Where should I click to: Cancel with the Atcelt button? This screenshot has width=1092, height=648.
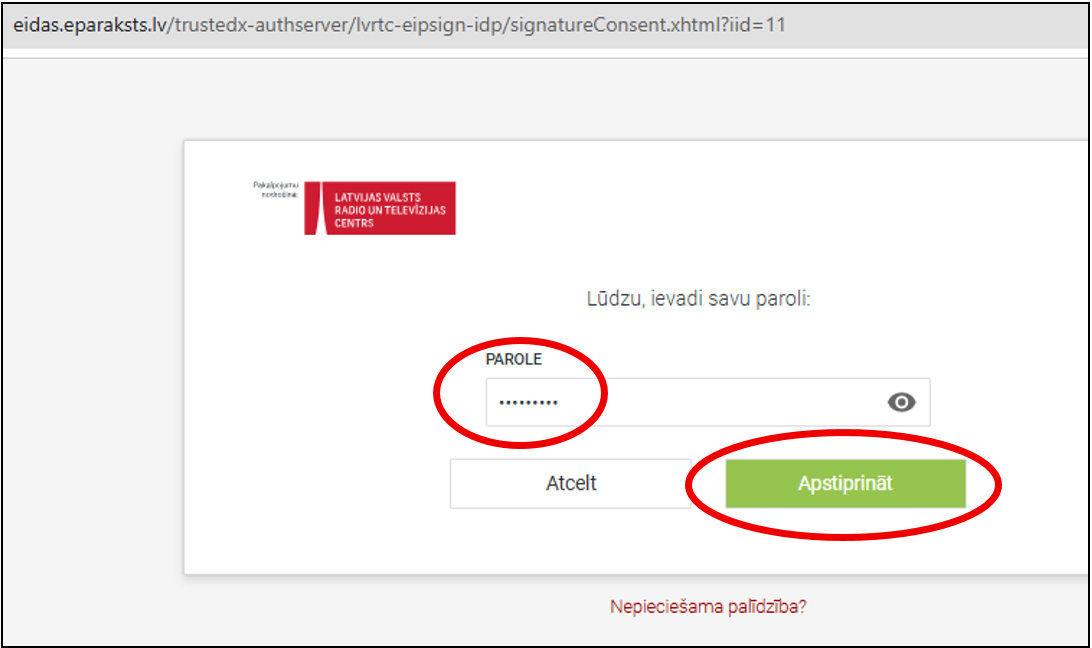(x=570, y=484)
